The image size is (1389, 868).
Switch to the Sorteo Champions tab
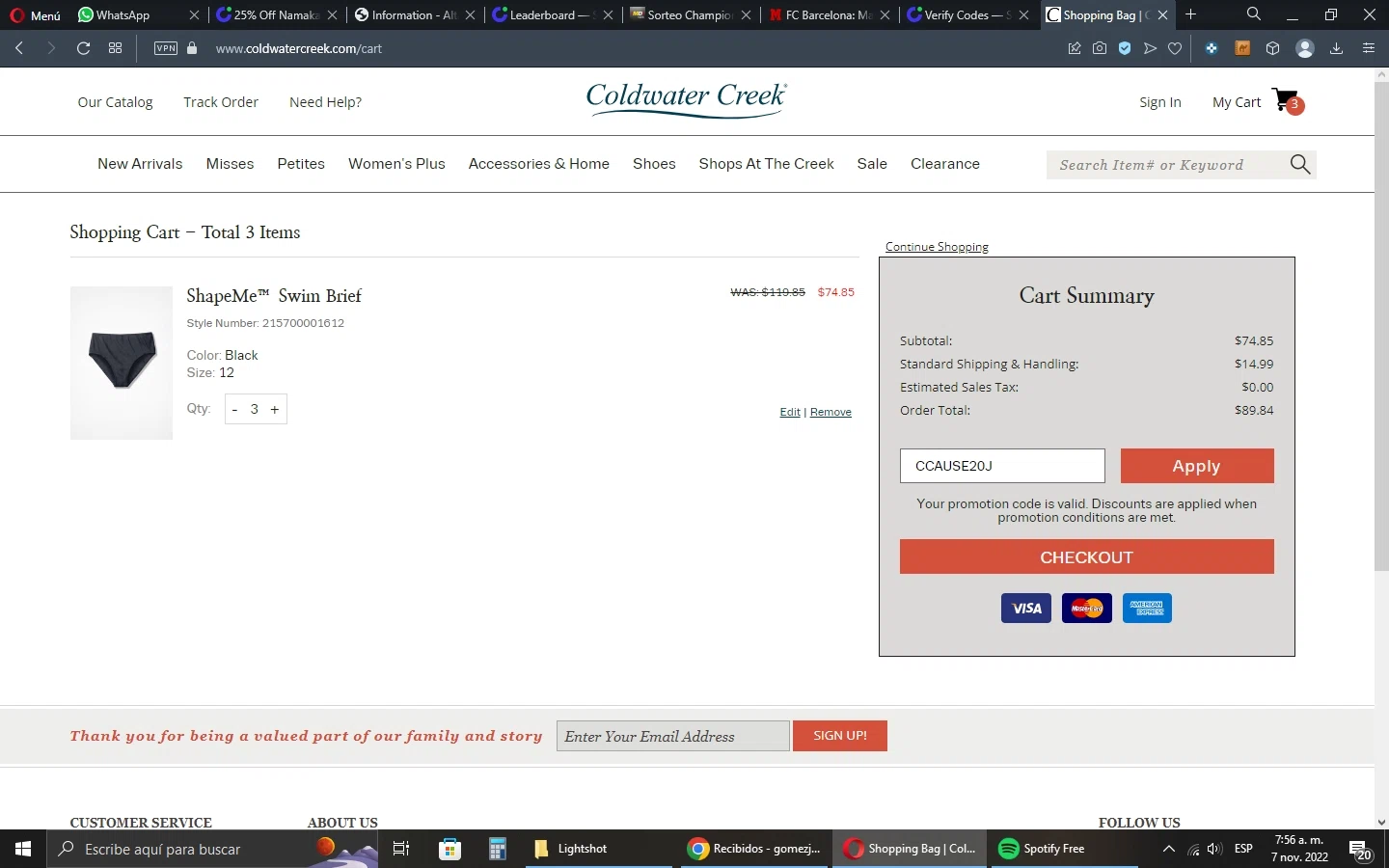pyautogui.click(x=690, y=14)
